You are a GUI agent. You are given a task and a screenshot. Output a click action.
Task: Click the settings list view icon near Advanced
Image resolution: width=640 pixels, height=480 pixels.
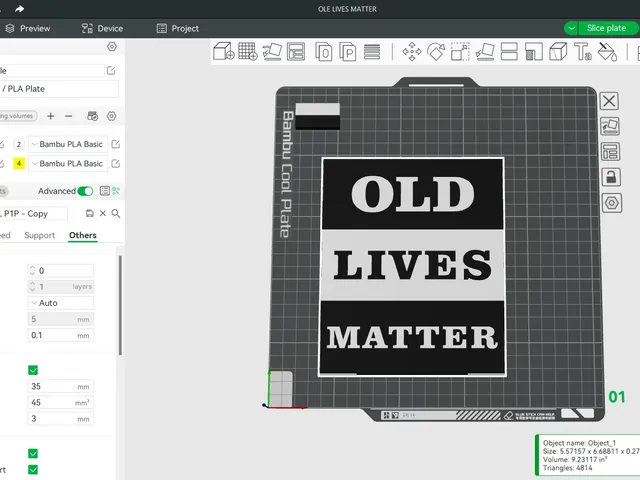click(x=105, y=191)
